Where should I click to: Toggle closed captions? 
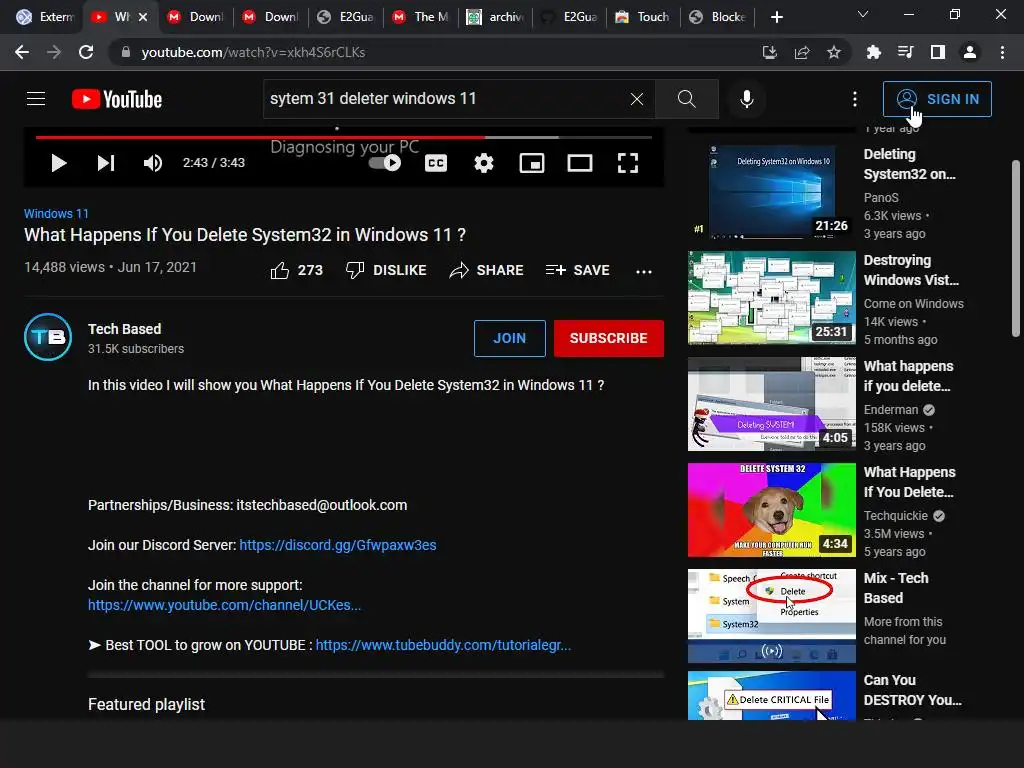coord(436,163)
